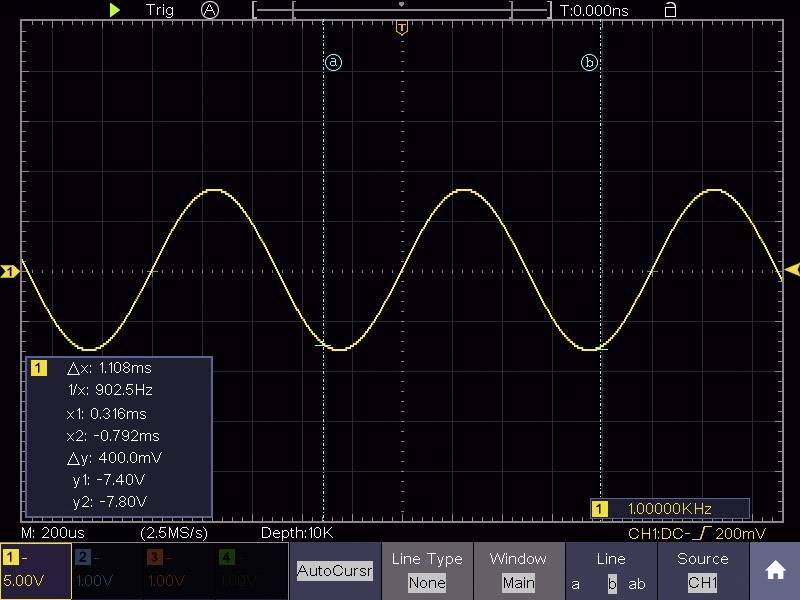Select line 'a' in the Line menu

pyautogui.click(x=575, y=583)
